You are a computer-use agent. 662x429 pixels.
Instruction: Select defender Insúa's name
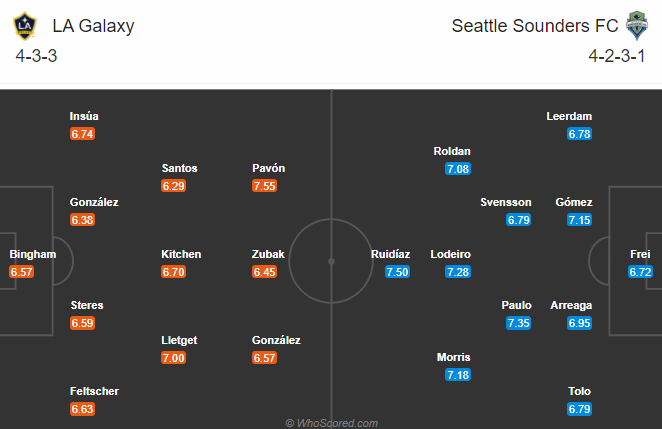[84, 116]
